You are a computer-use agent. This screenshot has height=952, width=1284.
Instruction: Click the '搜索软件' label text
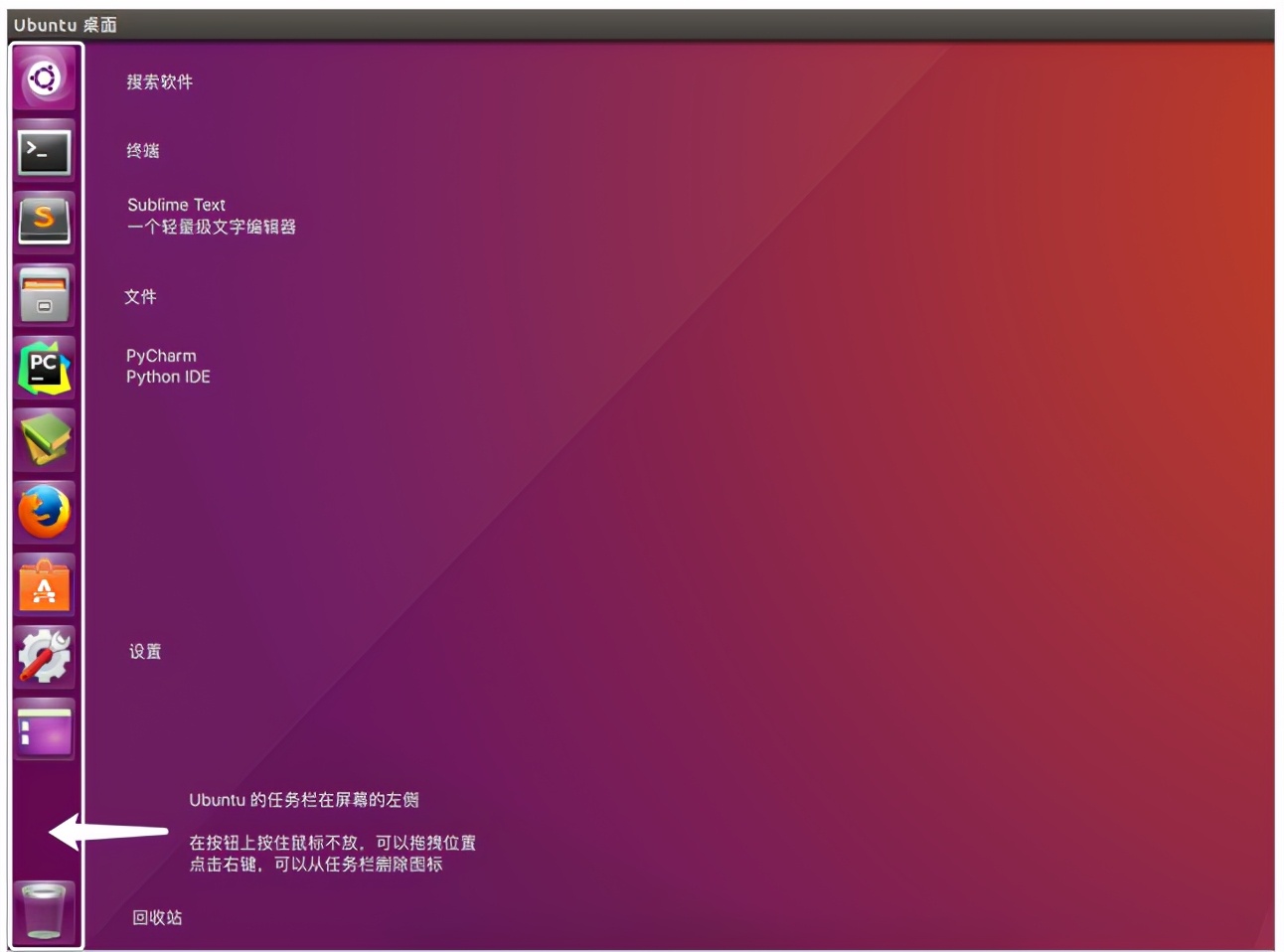click(160, 81)
